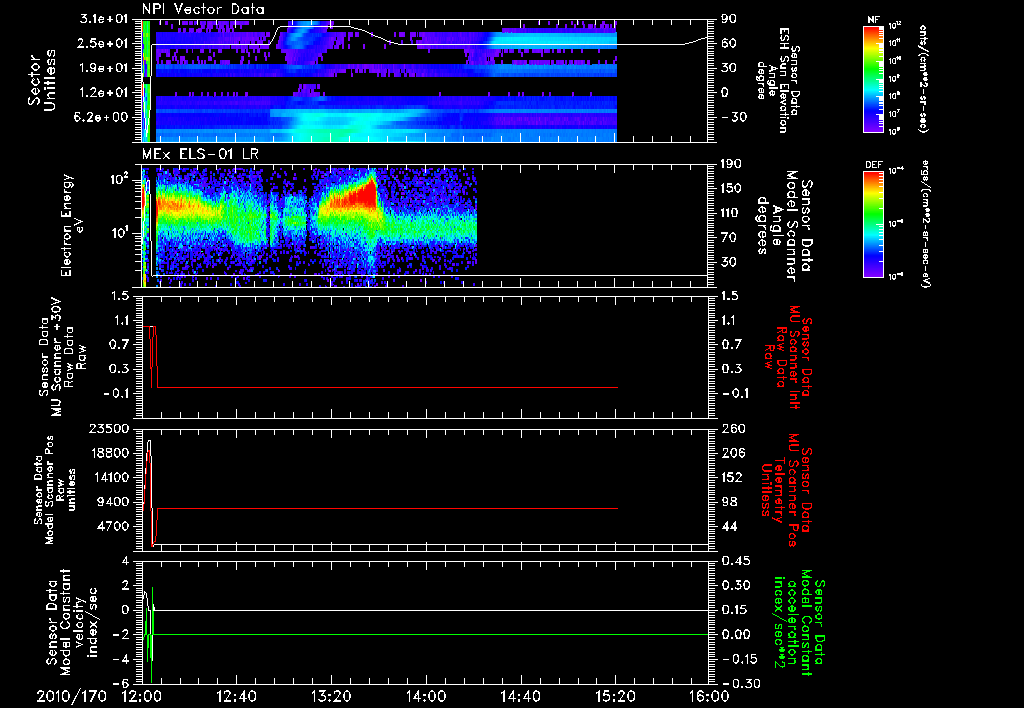Click the 12:40 time axis label

point(236,696)
